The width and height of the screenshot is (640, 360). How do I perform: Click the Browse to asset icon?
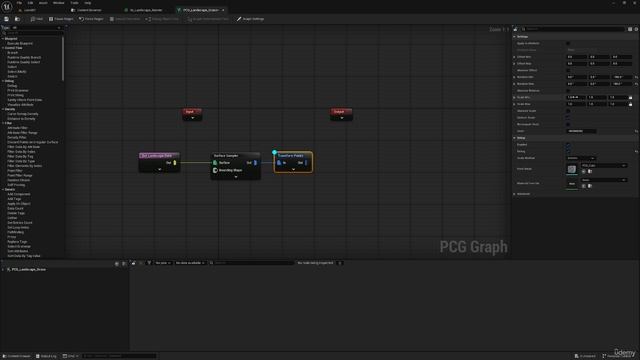tap(17, 19)
